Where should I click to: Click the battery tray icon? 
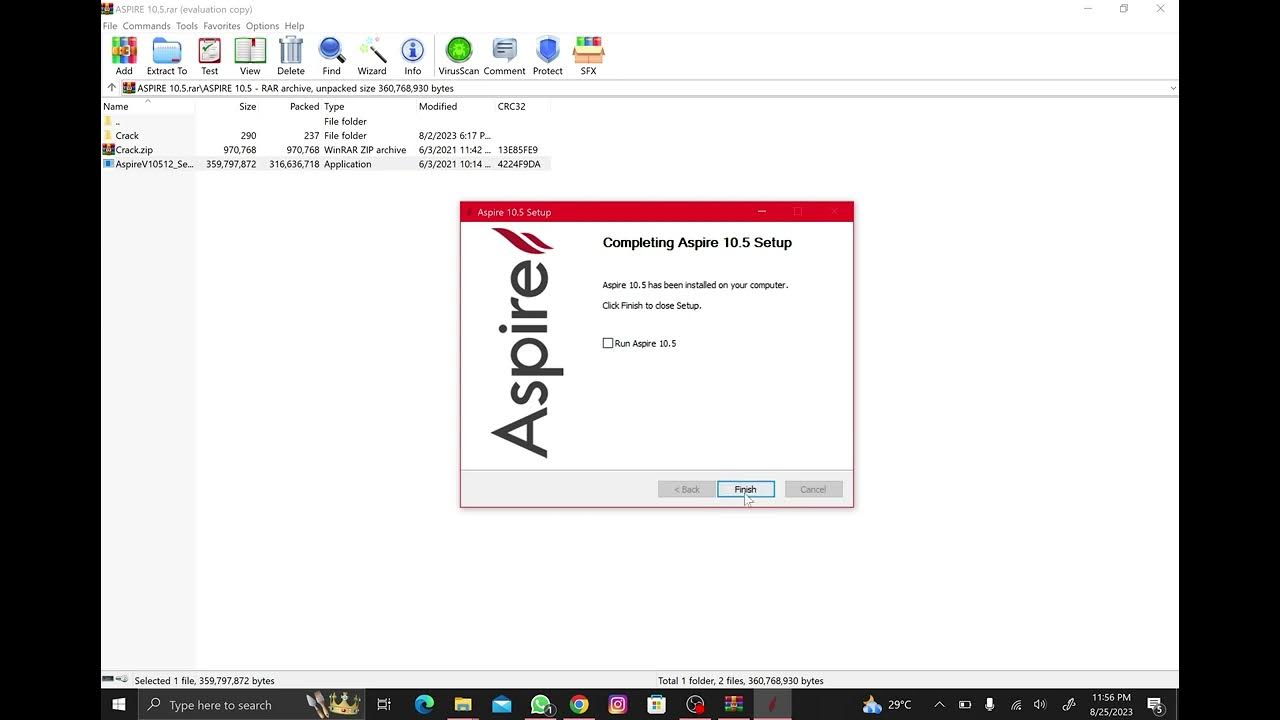965,705
